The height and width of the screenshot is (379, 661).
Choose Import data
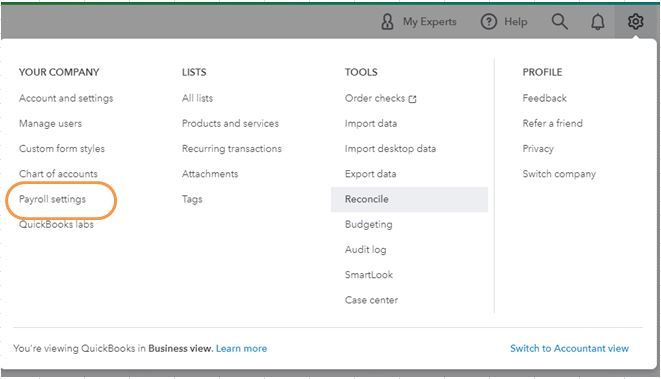(x=371, y=124)
